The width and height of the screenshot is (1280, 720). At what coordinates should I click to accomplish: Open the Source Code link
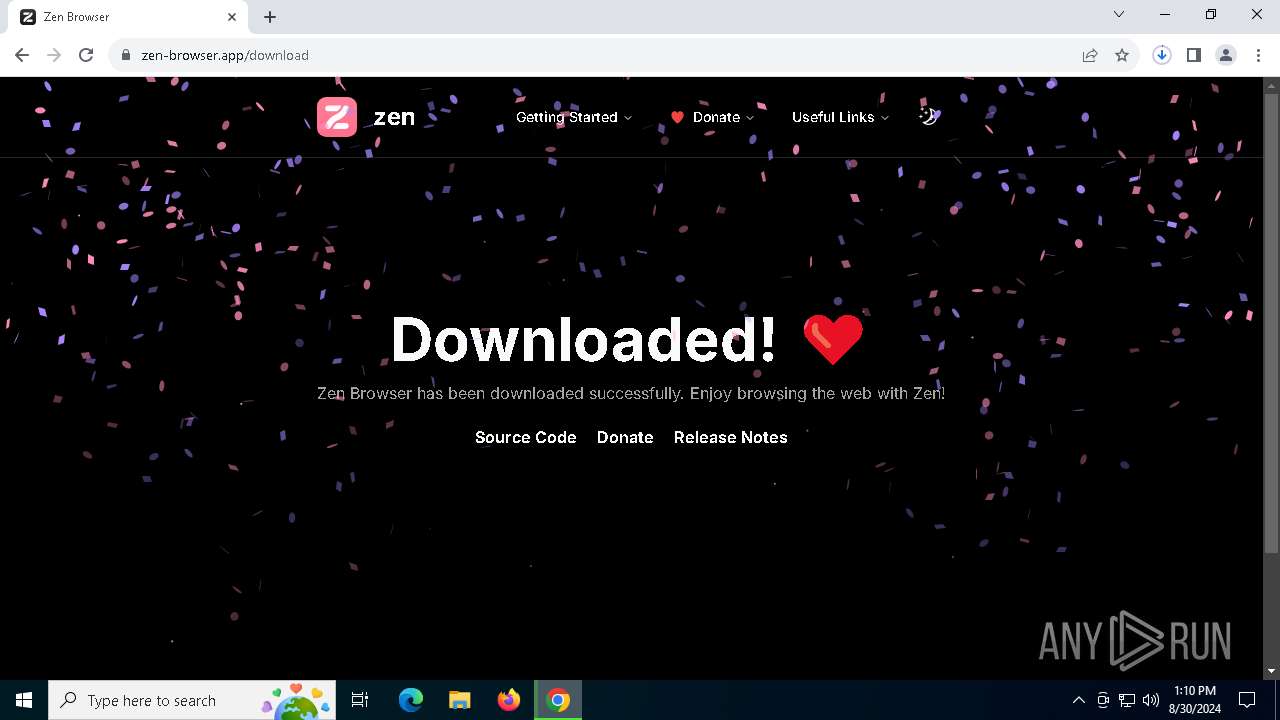click(526, 437)
